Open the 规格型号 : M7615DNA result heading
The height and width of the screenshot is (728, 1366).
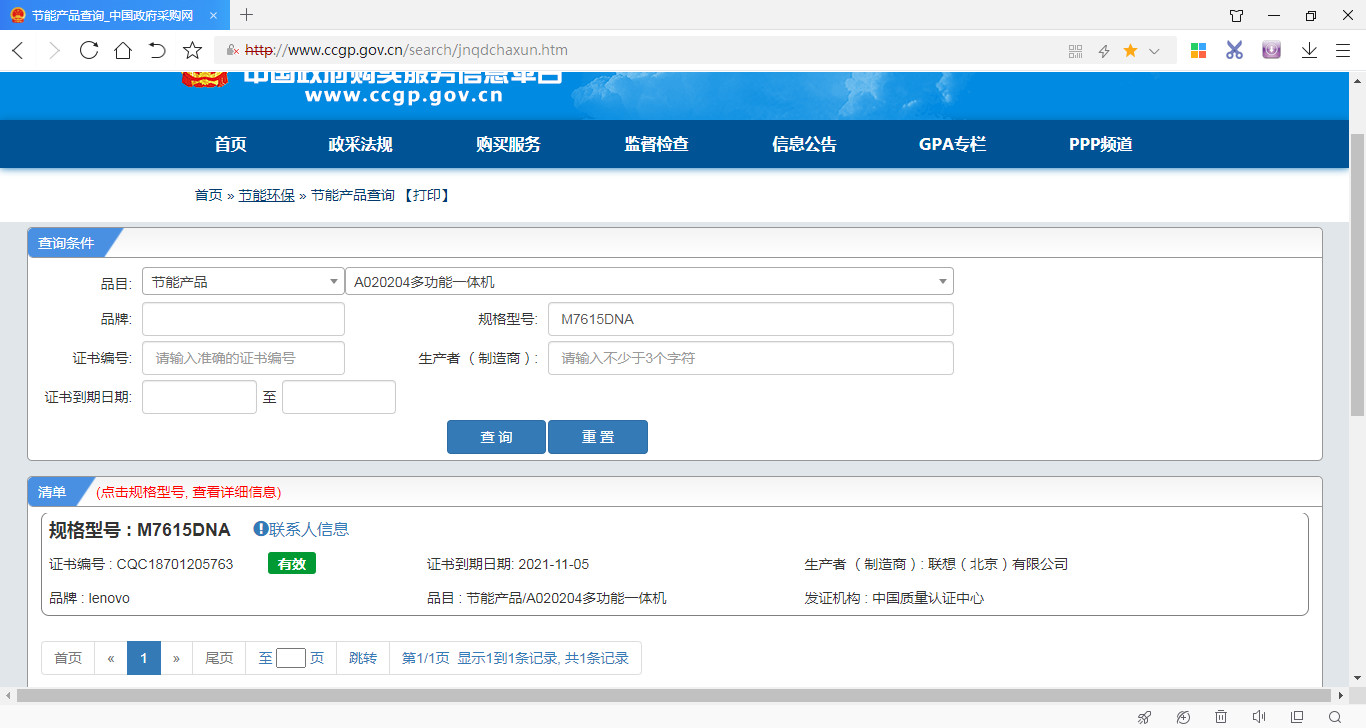click(x=140, y=530)
